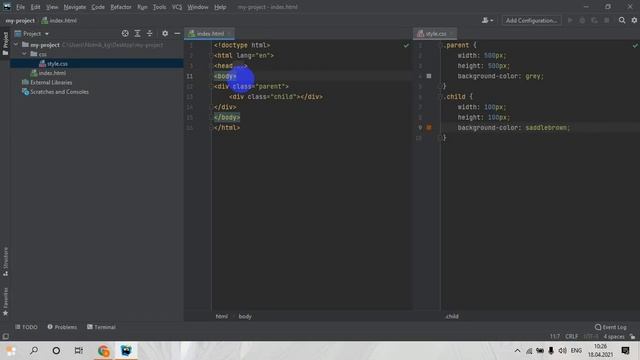Viewport: 640px width, 360px height.
Task: Click the Collapse All icon in Project panel
Action: pos(149,33)
